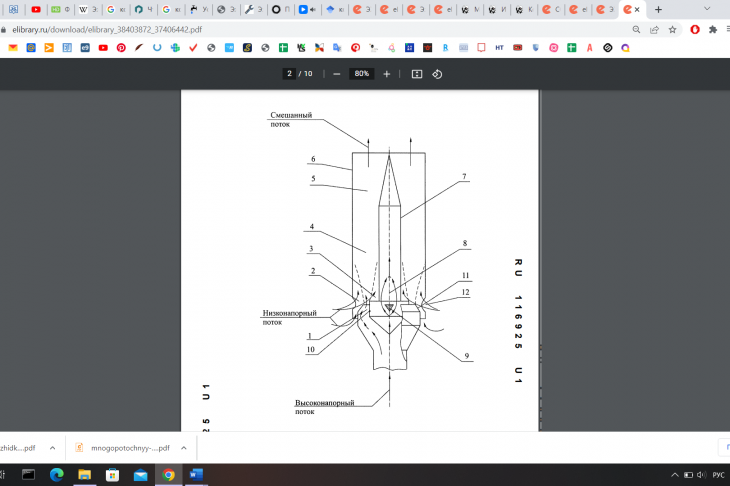Open the Gmail envelope bookmark

click(13, 47)
